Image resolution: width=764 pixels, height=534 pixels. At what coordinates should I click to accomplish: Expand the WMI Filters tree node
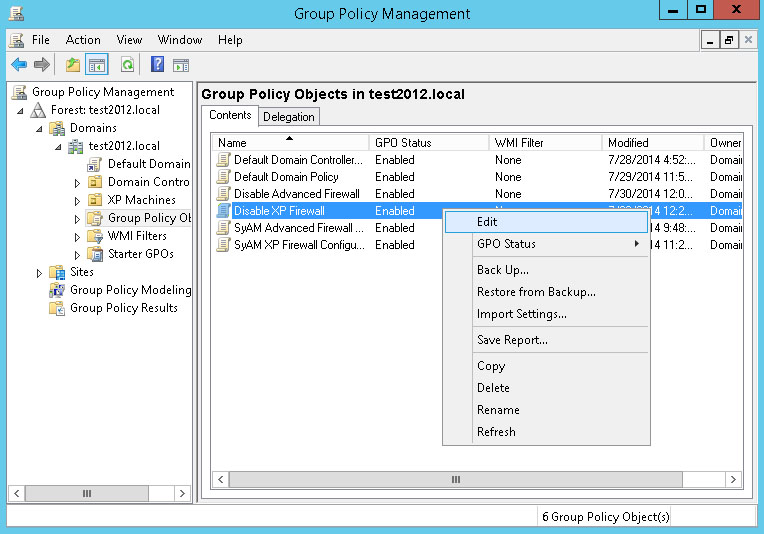coord(78,237)
